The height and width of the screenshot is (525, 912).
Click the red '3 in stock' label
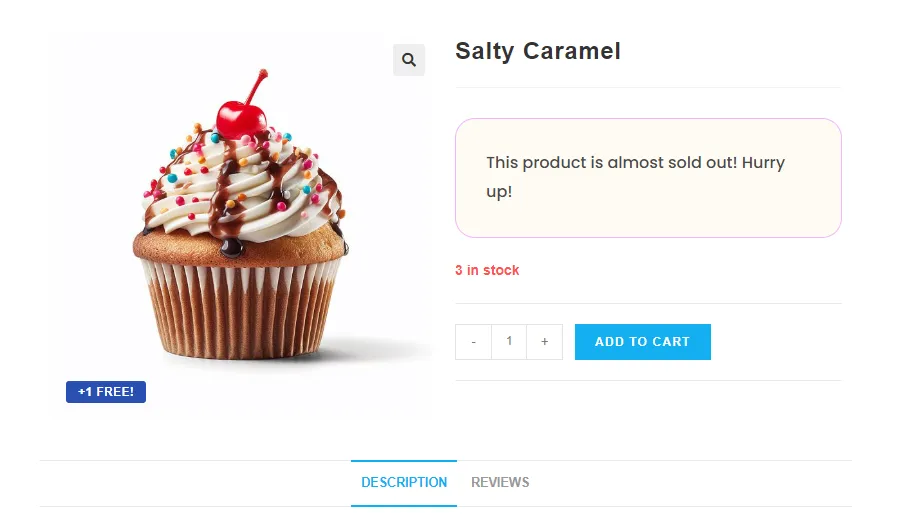tap(487, 270)
